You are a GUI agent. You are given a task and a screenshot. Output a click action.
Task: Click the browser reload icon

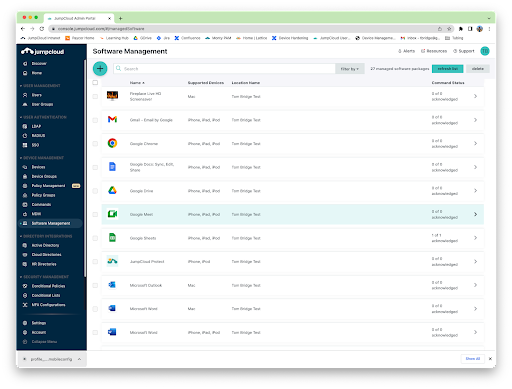tap(42, 29)
